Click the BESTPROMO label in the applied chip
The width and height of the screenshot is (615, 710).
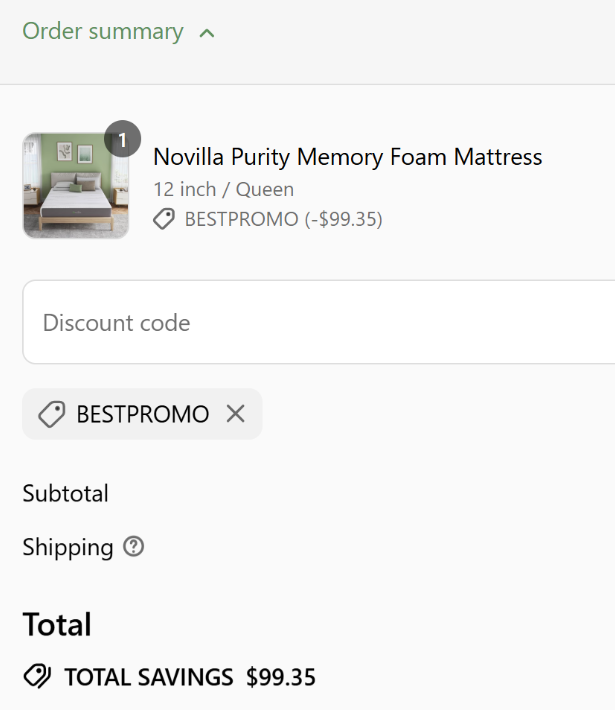pos(143,414)
